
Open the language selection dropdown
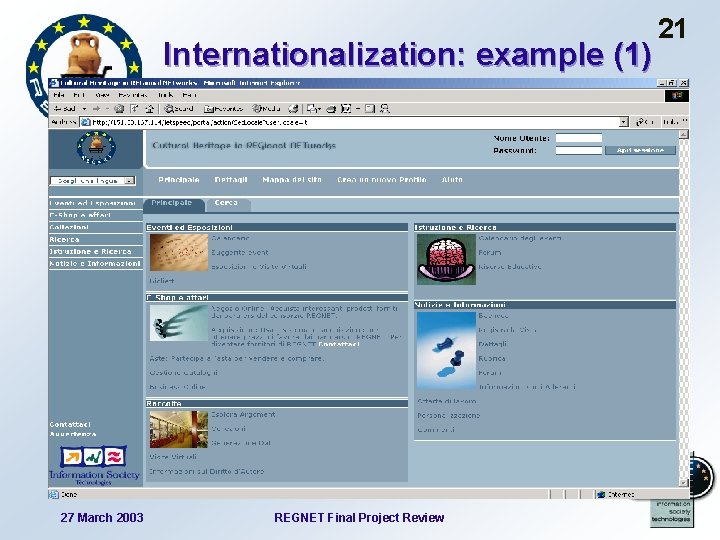(93, 181)
